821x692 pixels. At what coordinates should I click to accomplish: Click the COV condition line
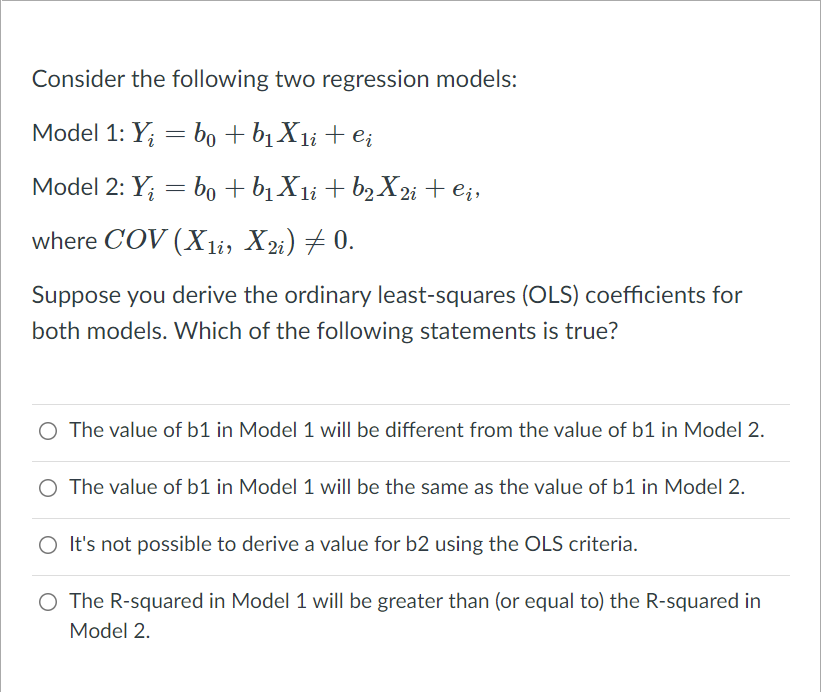click(190, 240)
